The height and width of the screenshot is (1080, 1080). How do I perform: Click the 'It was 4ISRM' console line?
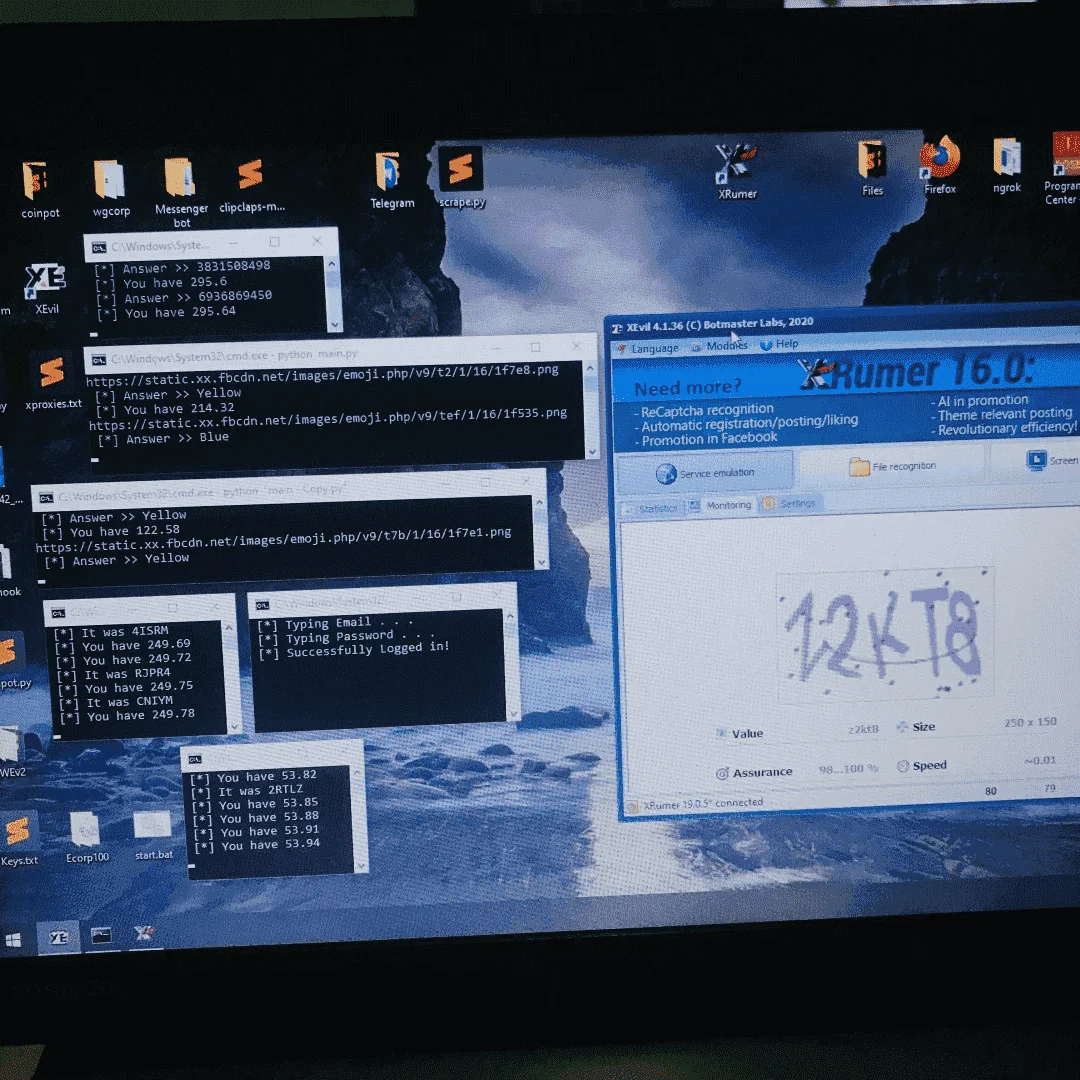coord(112,632)
